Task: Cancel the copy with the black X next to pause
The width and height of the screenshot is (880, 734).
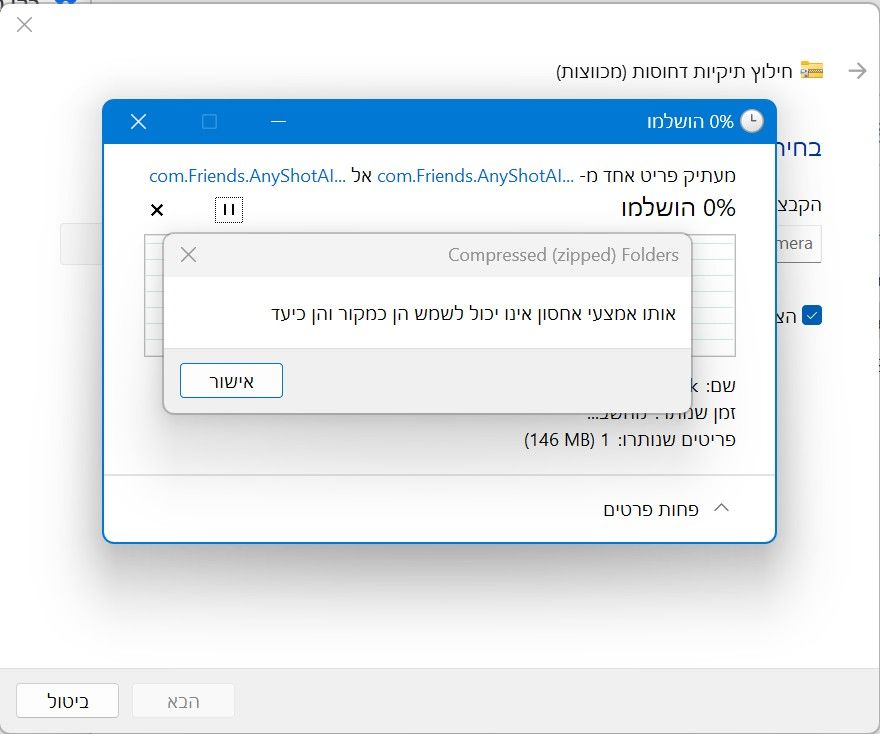Action: 157,210
